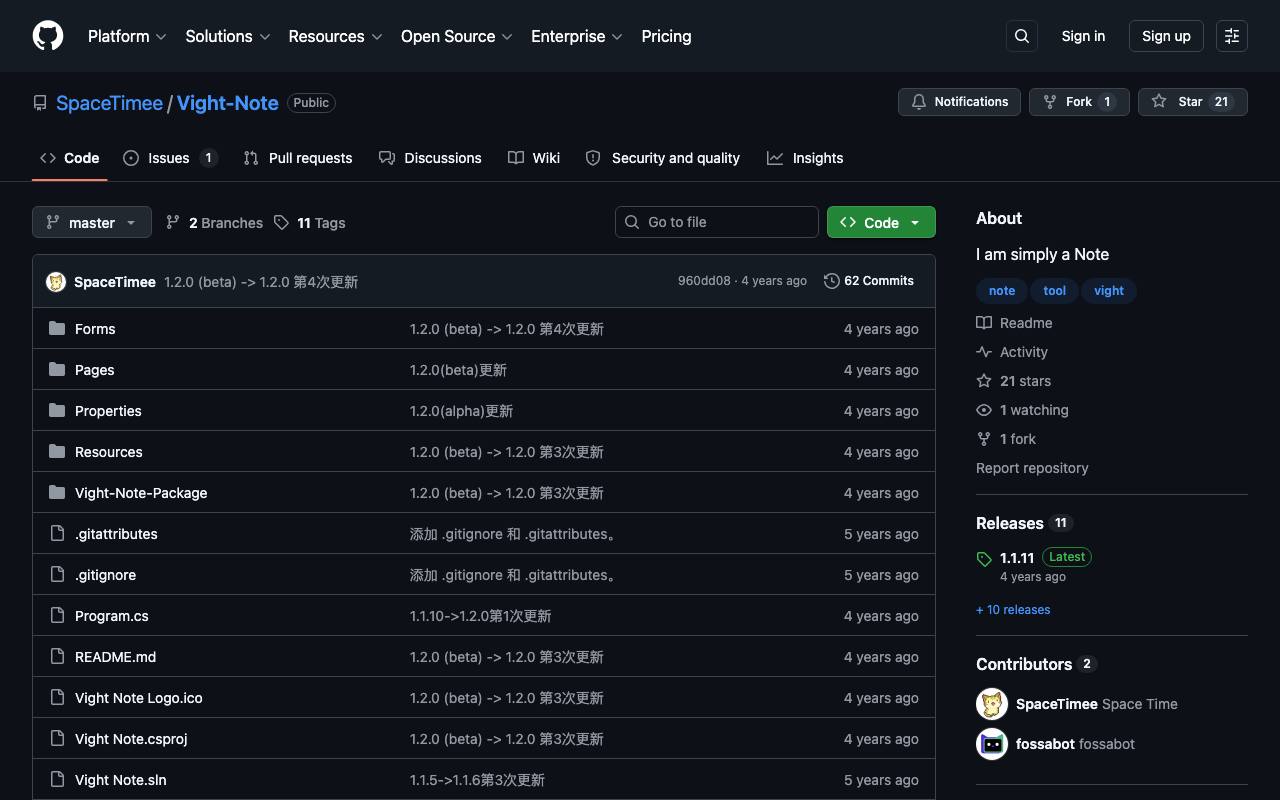Click the file icon beside README.md
This screenshot has width=1280, height=800.
[57, 656]
